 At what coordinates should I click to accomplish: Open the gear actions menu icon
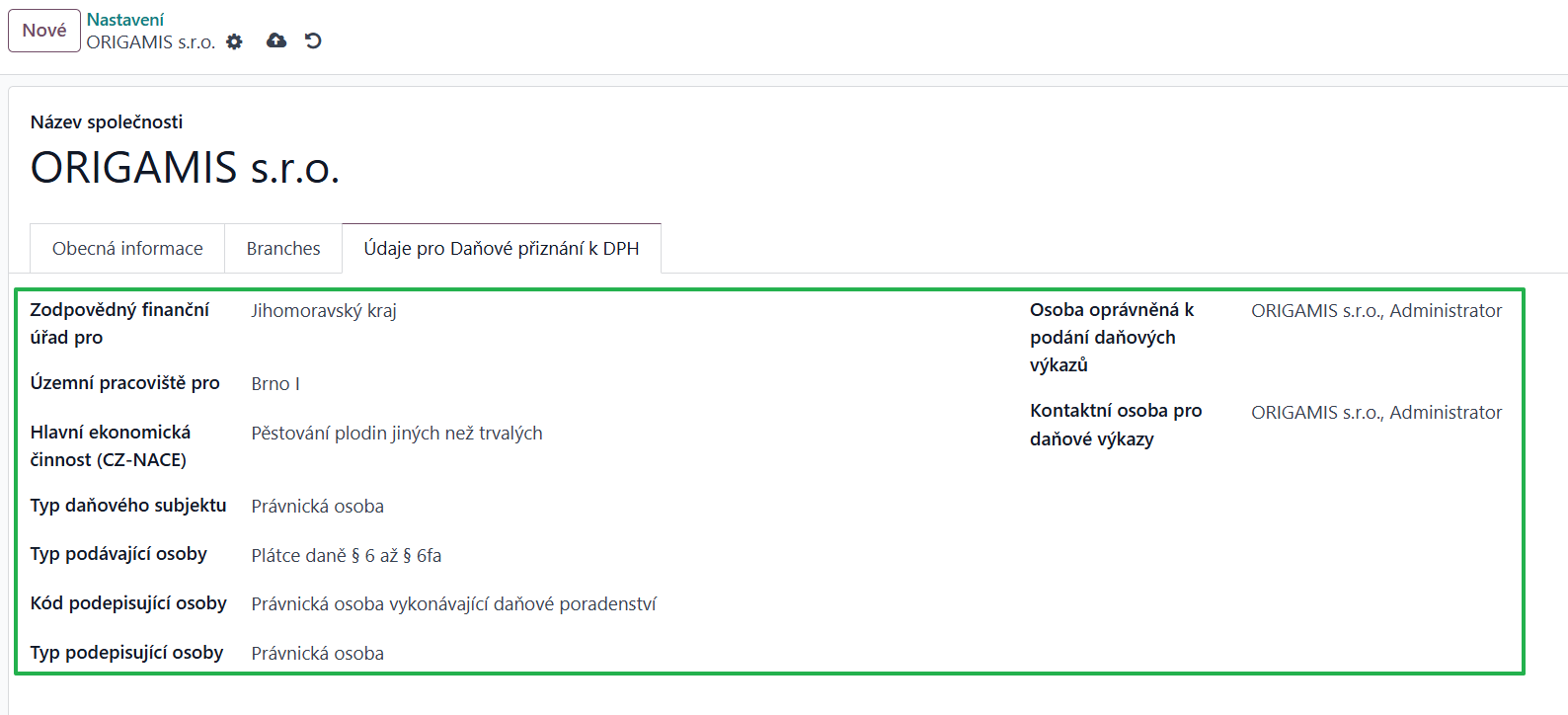(x=234, y=41)
